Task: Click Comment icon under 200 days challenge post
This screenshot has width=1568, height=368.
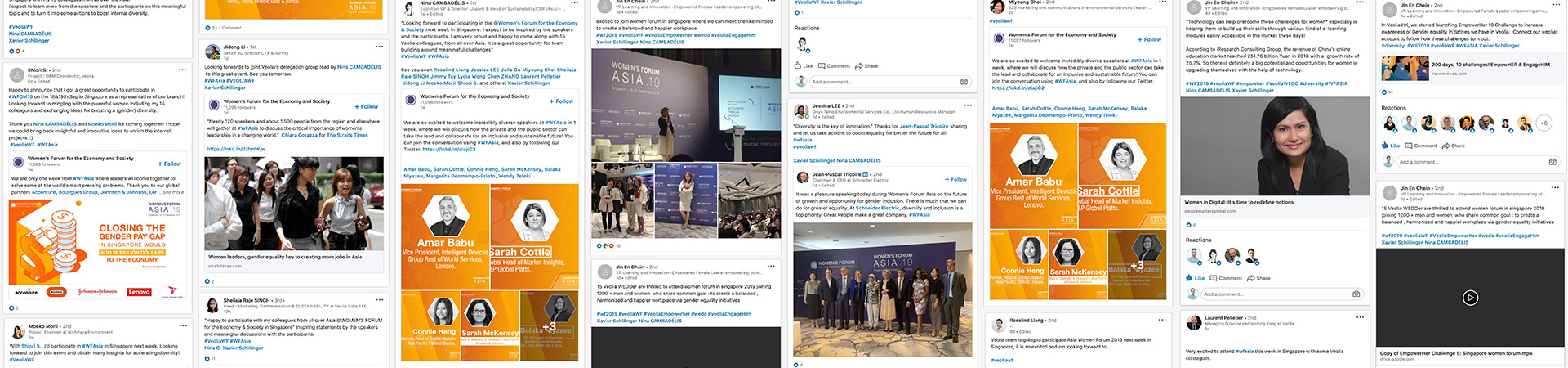Action: pyautogui.click(x=1422, y=146)
